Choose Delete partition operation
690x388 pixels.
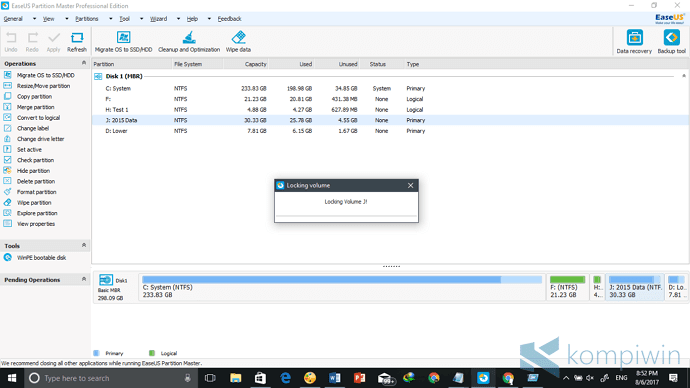[36, 181]
